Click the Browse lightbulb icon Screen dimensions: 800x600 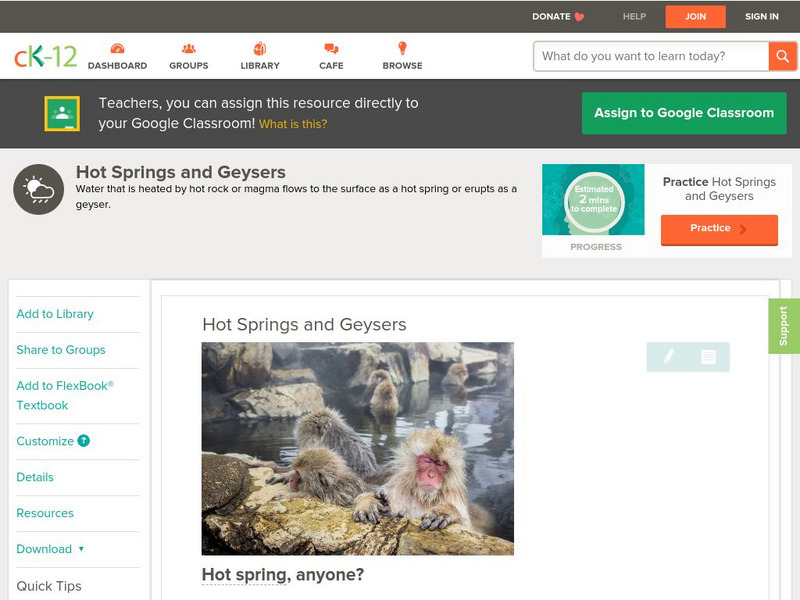click(x=403, y=48)
